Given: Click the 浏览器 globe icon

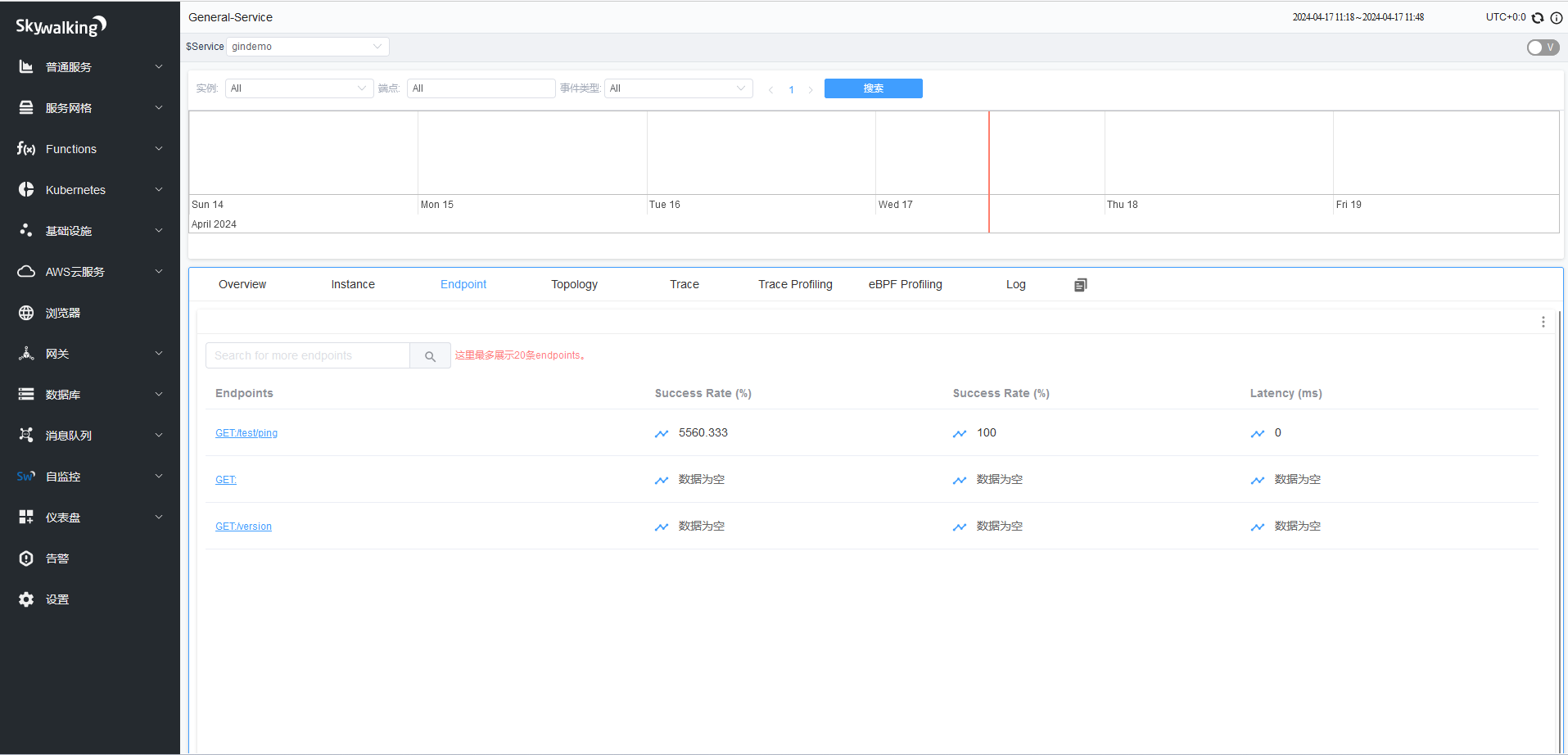Looking at the screenshot, I should coord(26,312).
